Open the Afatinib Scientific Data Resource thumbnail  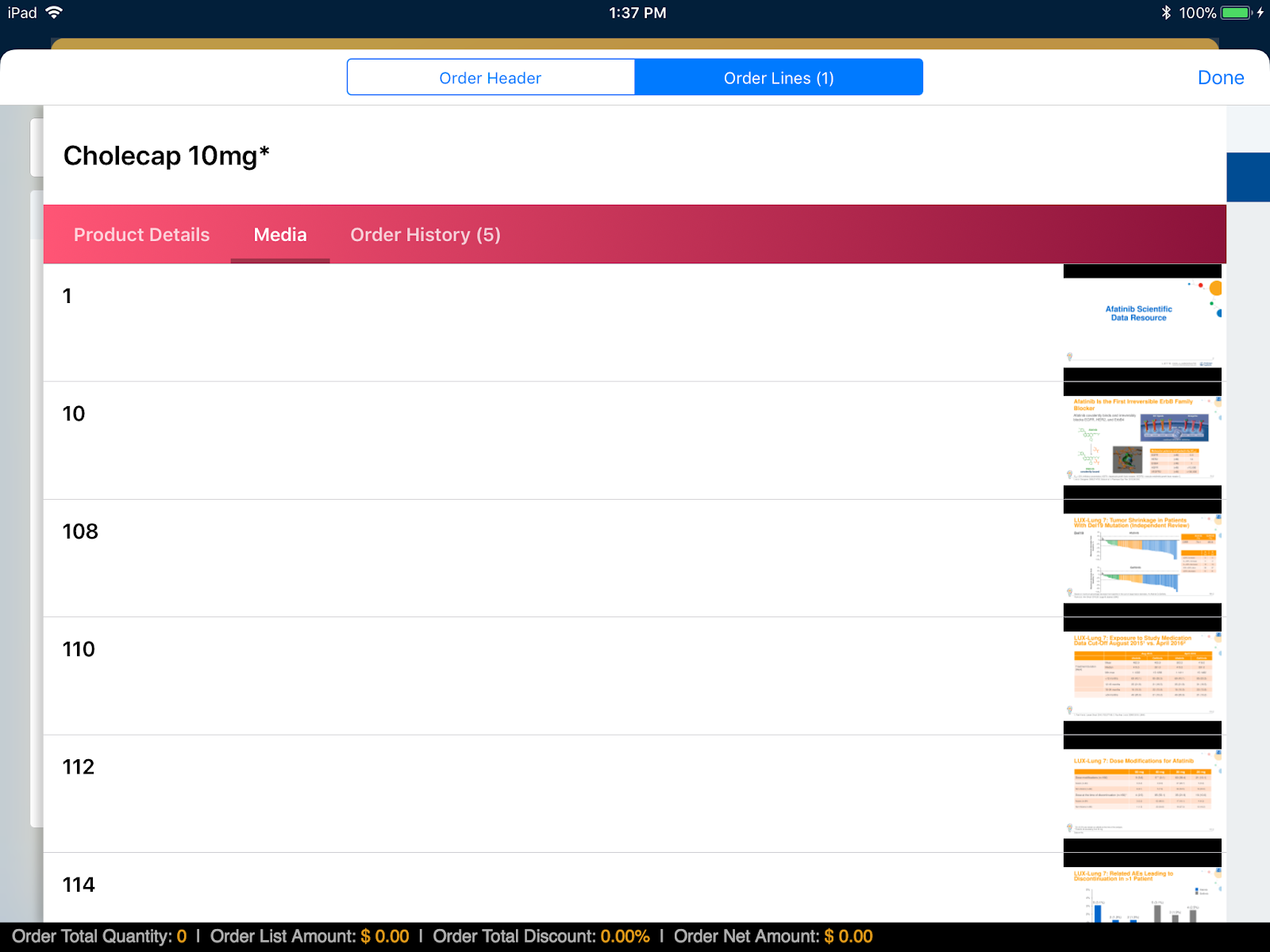pyautogui.click(x=1141, y=323)
